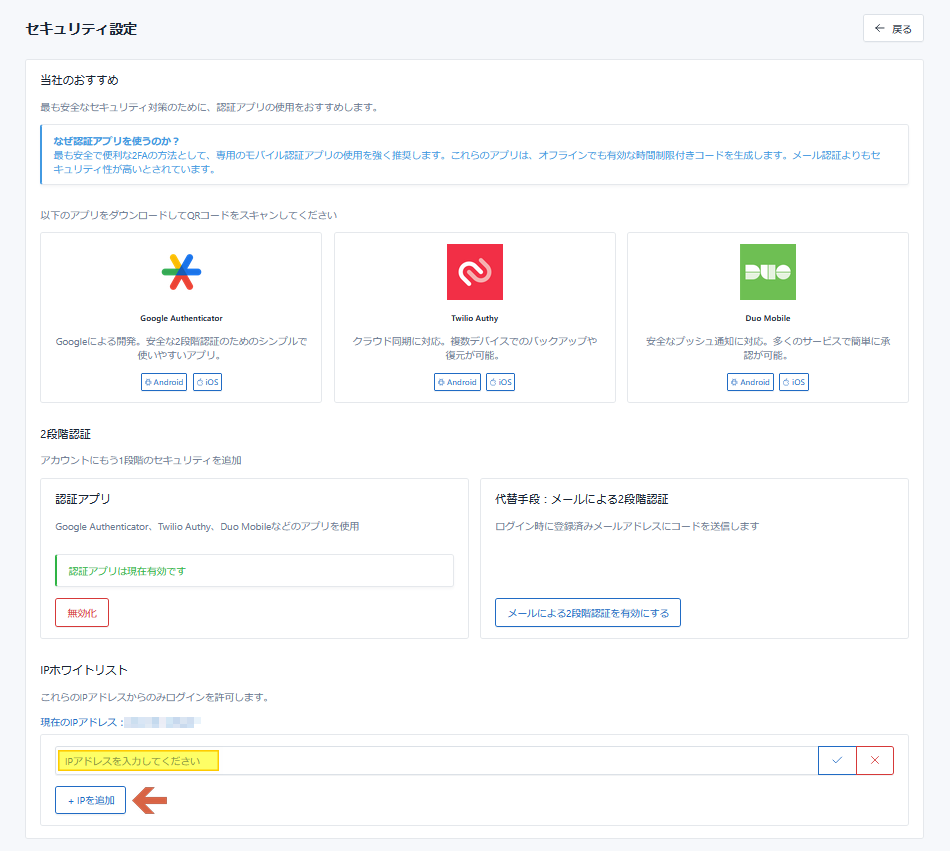Click the Duo Mobile logo icon
Viewport: 950px width, 851px height.
tap(767, 272)
